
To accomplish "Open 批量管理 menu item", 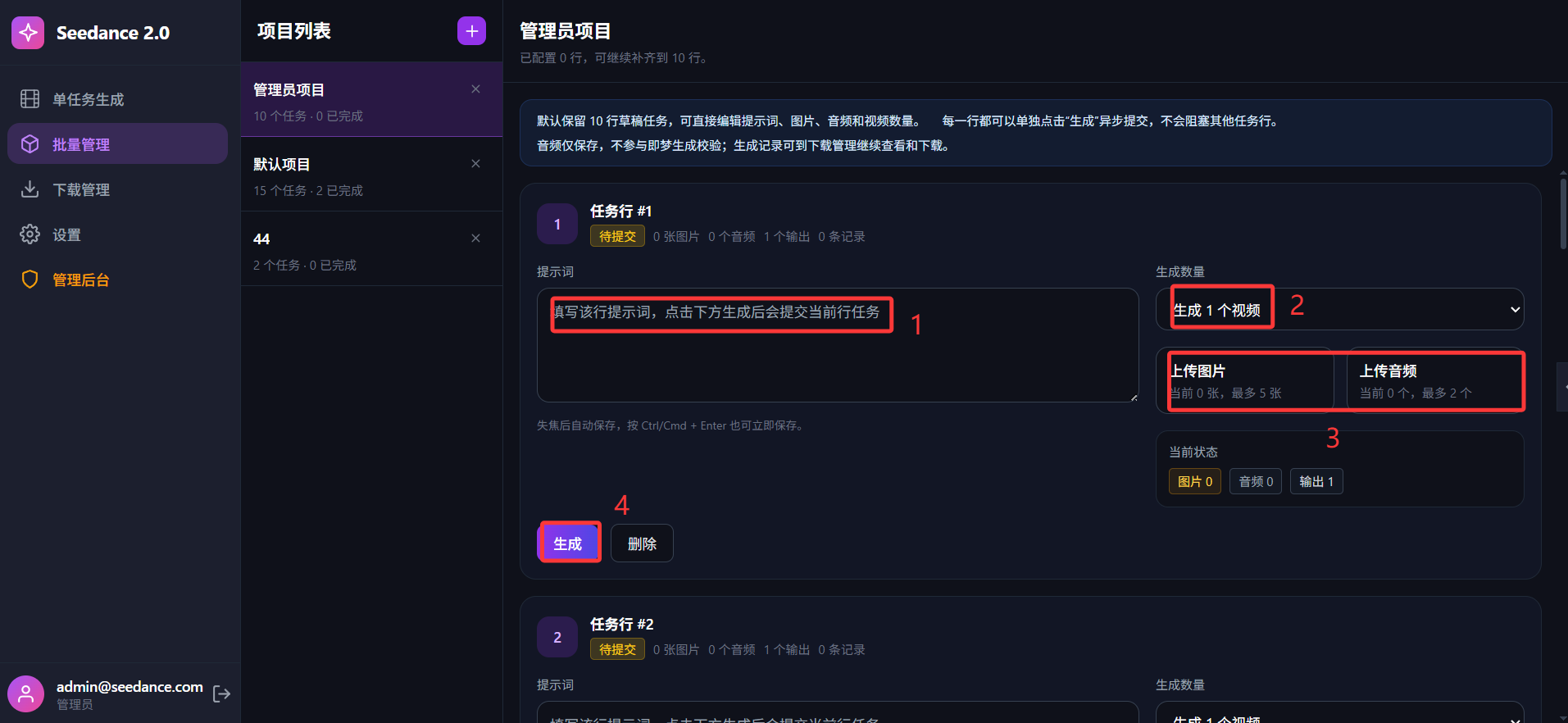I will click(118, 144).
